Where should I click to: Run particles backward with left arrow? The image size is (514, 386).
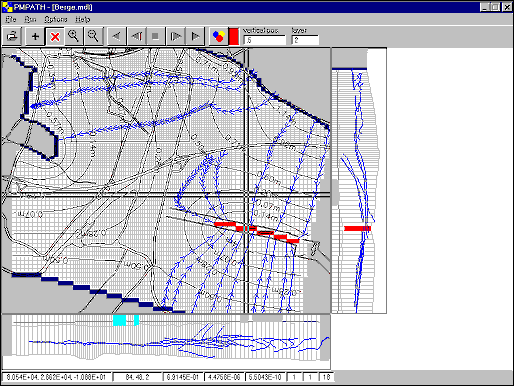tap(117, 36)
